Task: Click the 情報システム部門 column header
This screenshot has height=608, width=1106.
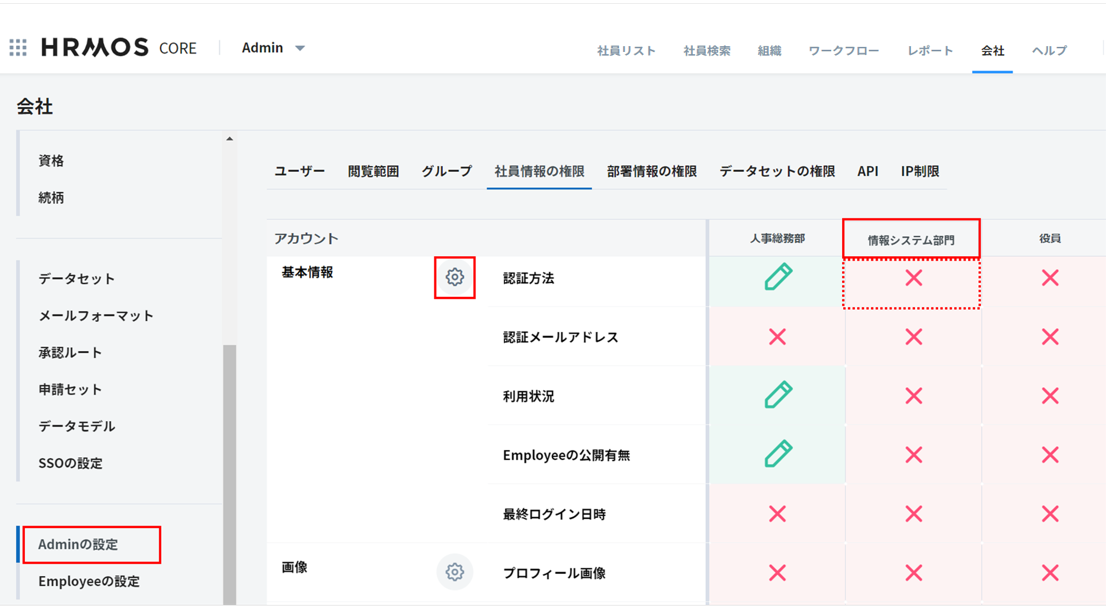Action: coord(911,240)
